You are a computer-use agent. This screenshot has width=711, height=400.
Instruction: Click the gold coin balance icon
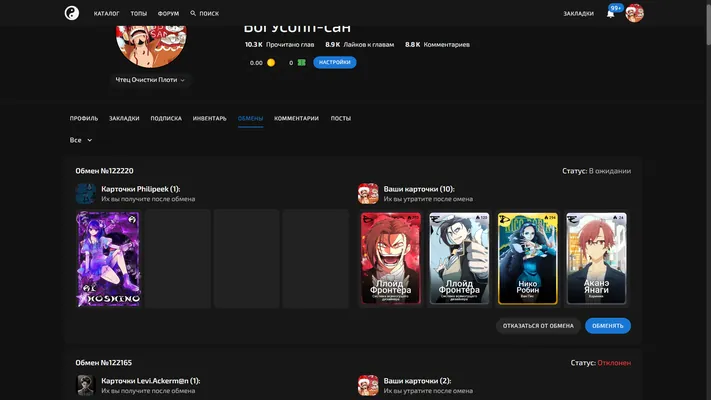coord(271,63)
